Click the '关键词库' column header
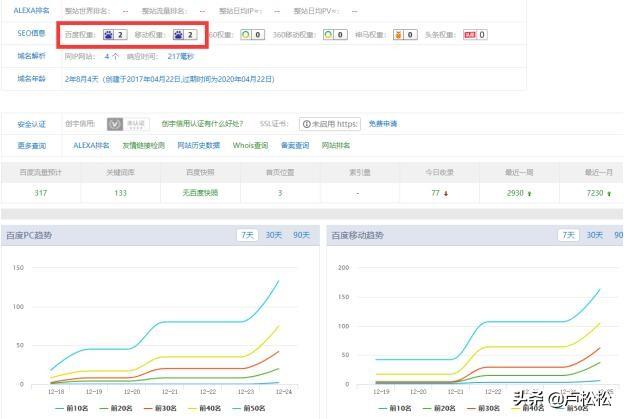This screenshot has width=624, height=419. [x=120, y=172]
